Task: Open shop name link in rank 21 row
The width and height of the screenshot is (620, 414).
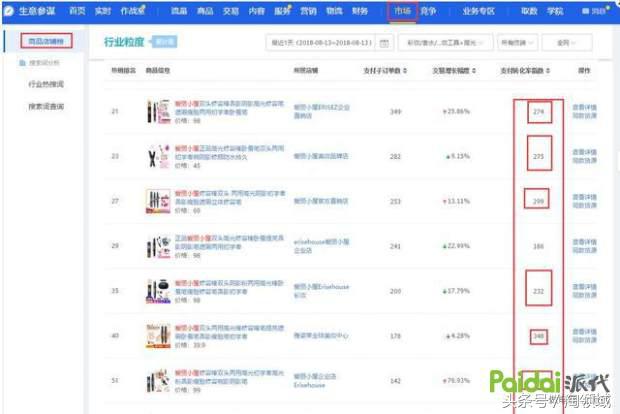Action: 321,112
